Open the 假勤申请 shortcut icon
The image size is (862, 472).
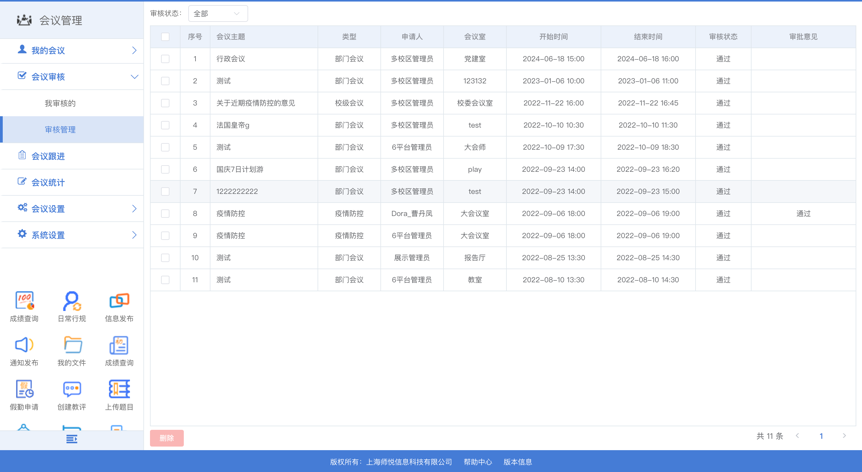click(24, 389)
